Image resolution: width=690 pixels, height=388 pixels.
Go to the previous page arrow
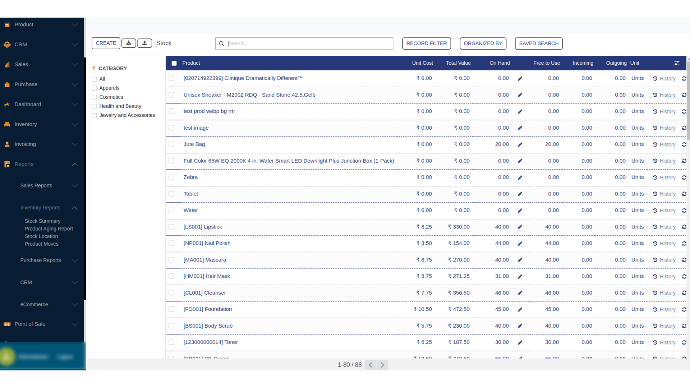tap(371, 365)
